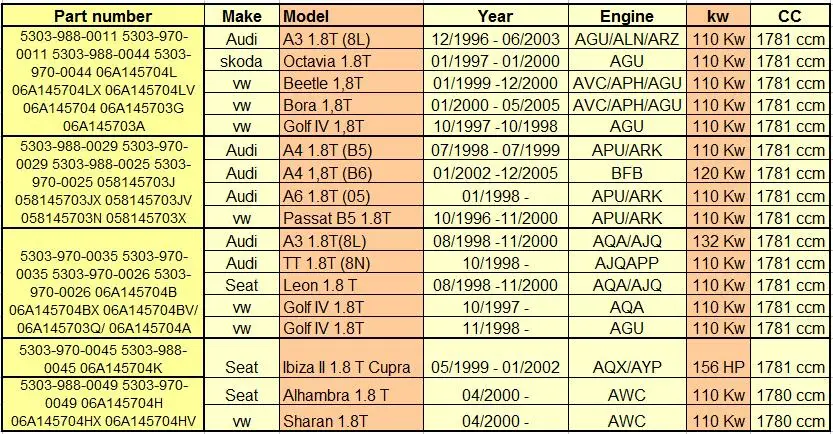Image resolution: width=833 pixels, height=434 pixels.
Task: Select the Octavia 1.8T model cell
Action: [x=351, y=61]
